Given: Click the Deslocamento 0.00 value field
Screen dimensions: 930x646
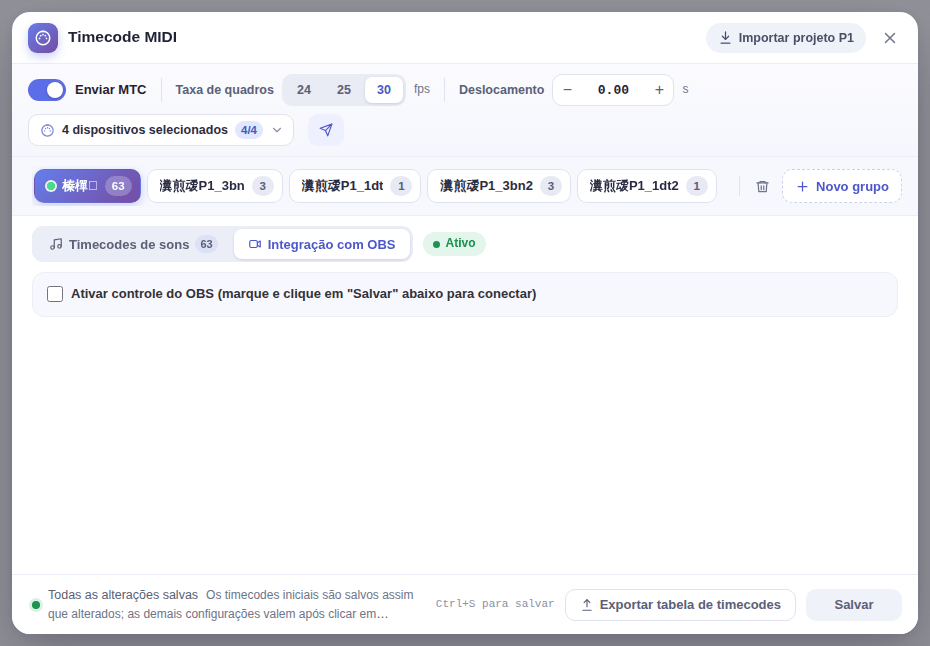Looking at the screenshot, I should click(613, 90).
